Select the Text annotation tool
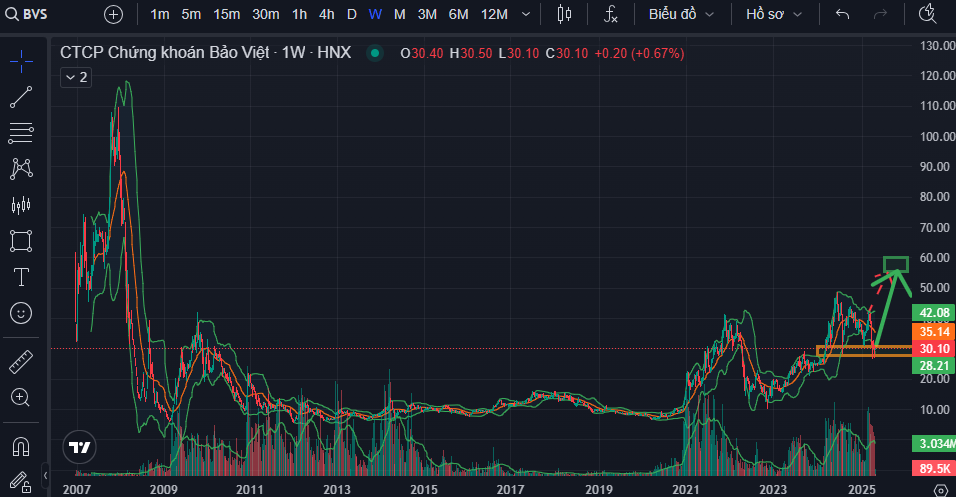This screenshot has height=497, width=956. click(21, 277)
